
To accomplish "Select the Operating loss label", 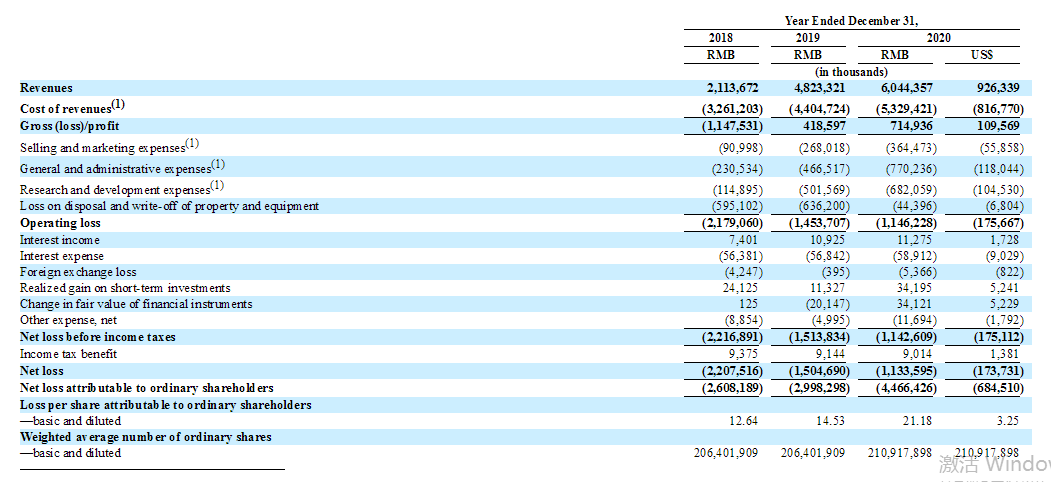I will (x=60, y=223).
